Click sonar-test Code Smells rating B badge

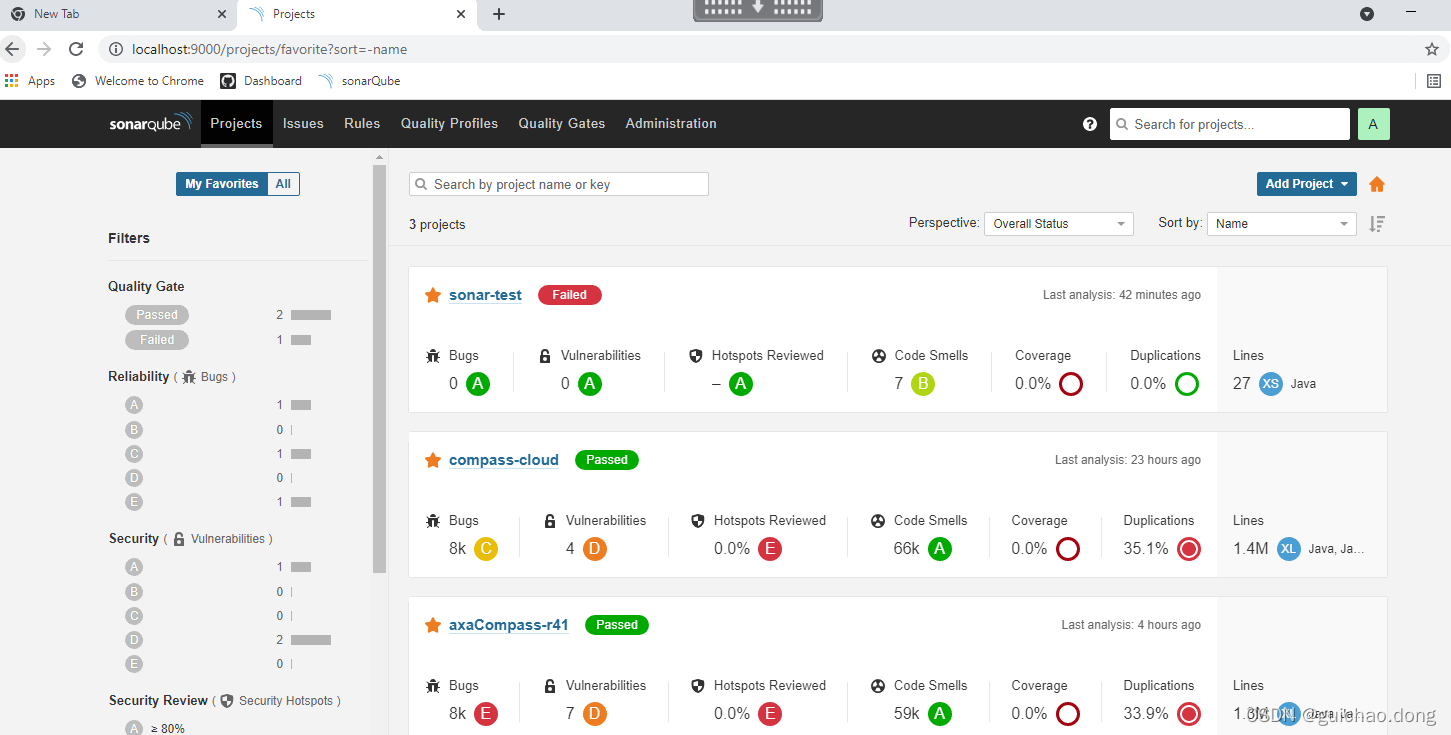pyautogui.click(x=923, y=383)
